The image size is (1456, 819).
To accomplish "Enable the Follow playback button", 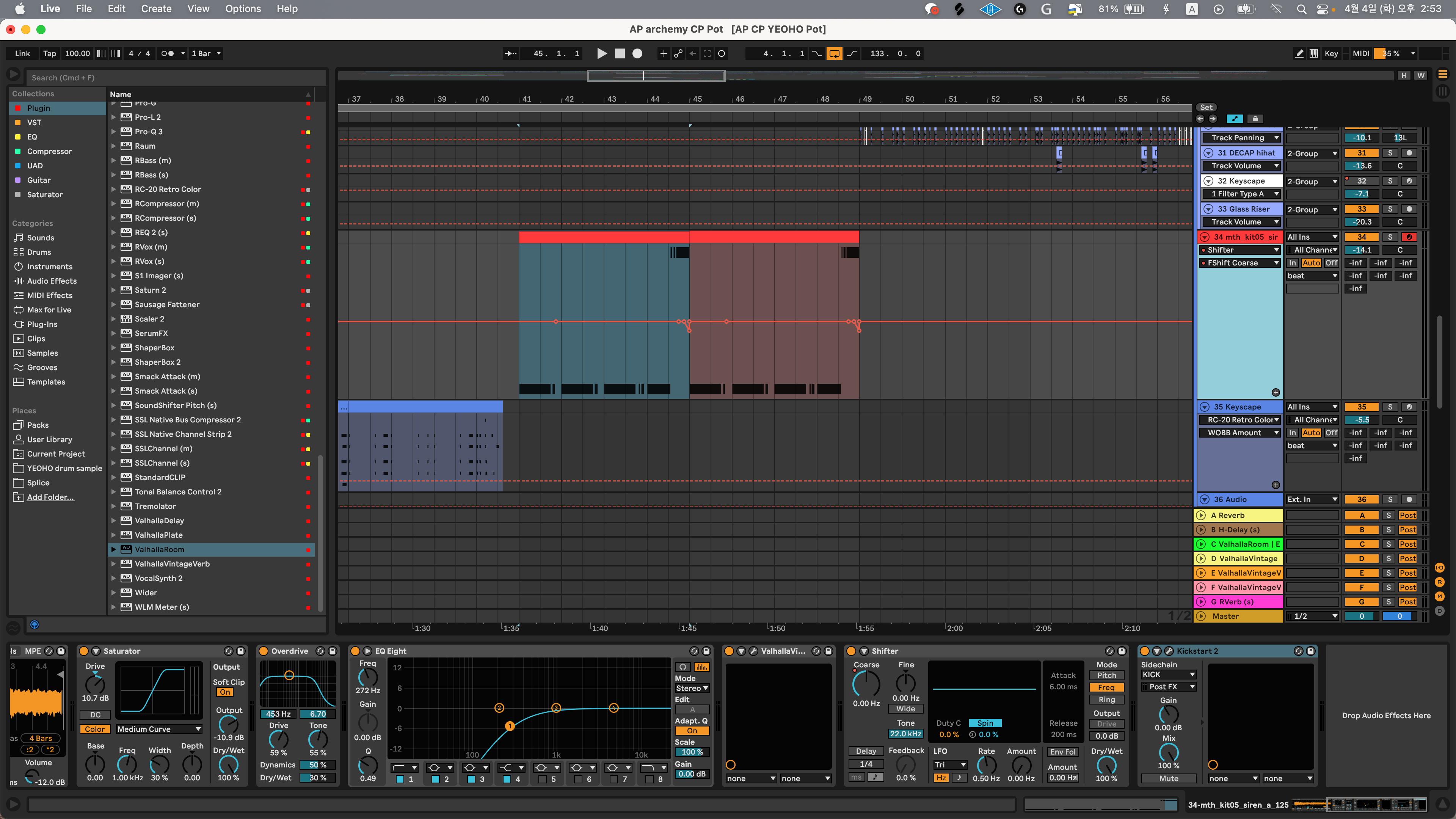I will 510,54.
